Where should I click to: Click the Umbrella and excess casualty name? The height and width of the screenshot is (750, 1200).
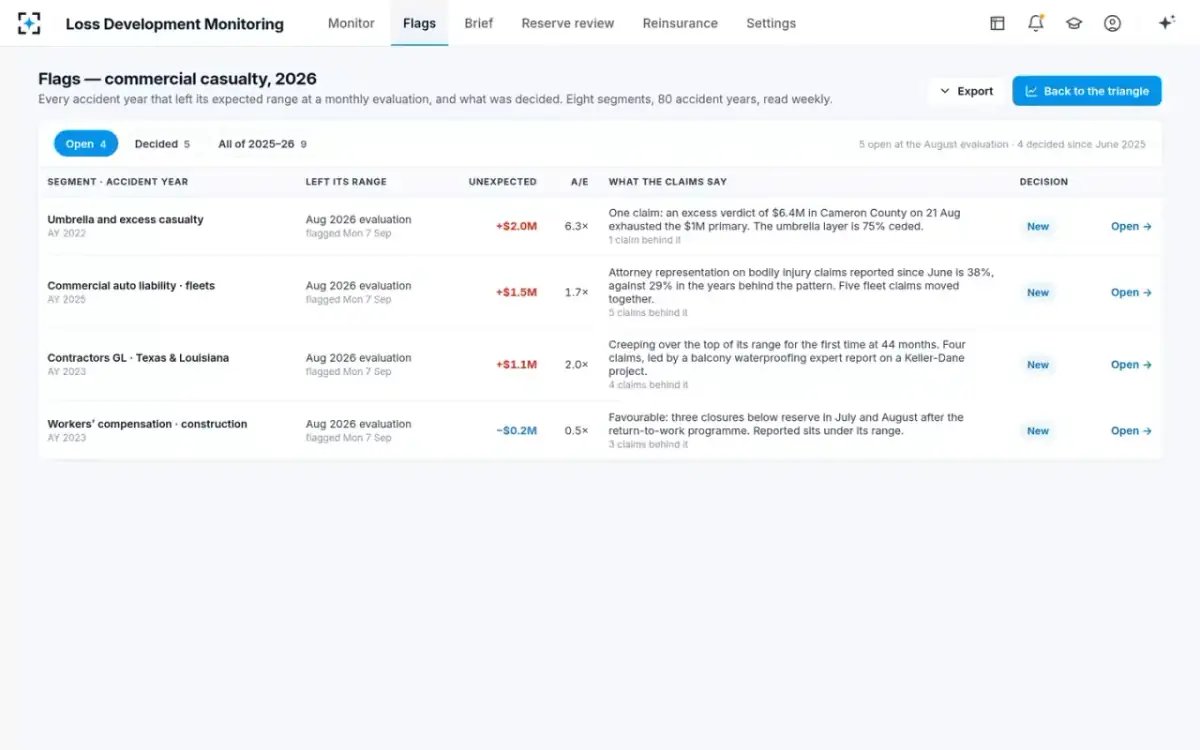point(125,219)
